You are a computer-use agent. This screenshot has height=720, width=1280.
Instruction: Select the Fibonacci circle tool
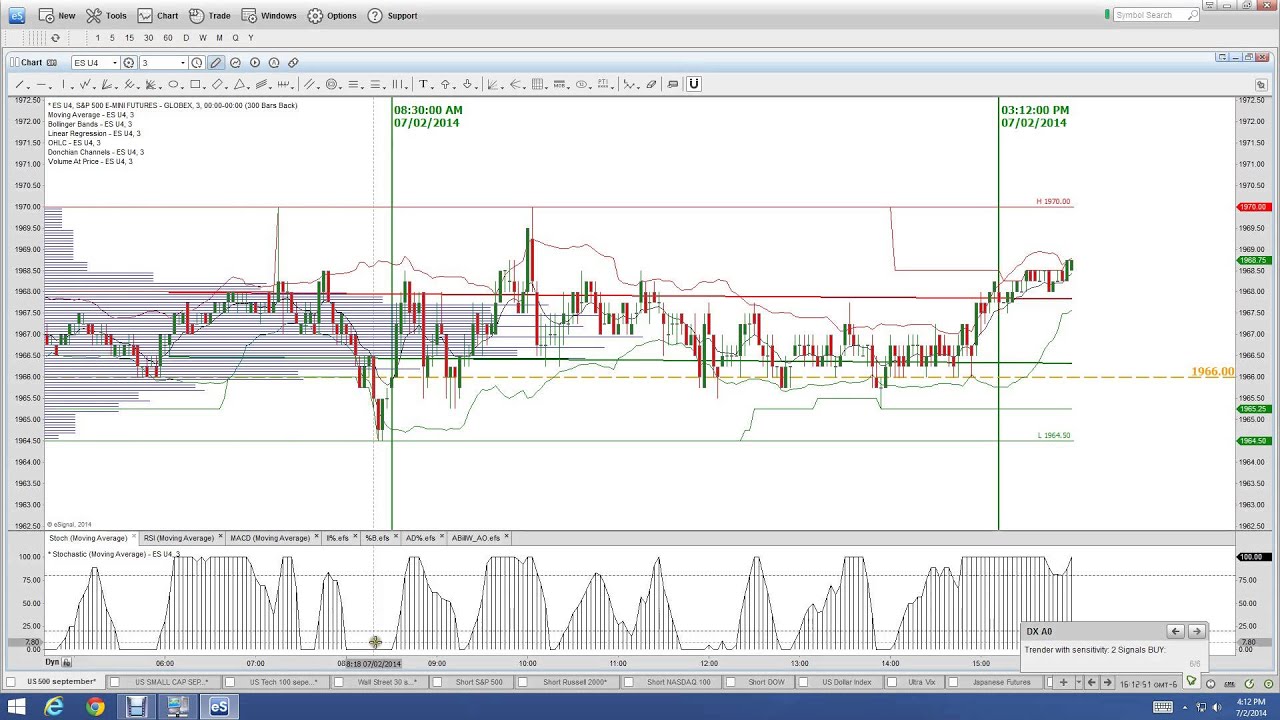(x=331, y=85)
